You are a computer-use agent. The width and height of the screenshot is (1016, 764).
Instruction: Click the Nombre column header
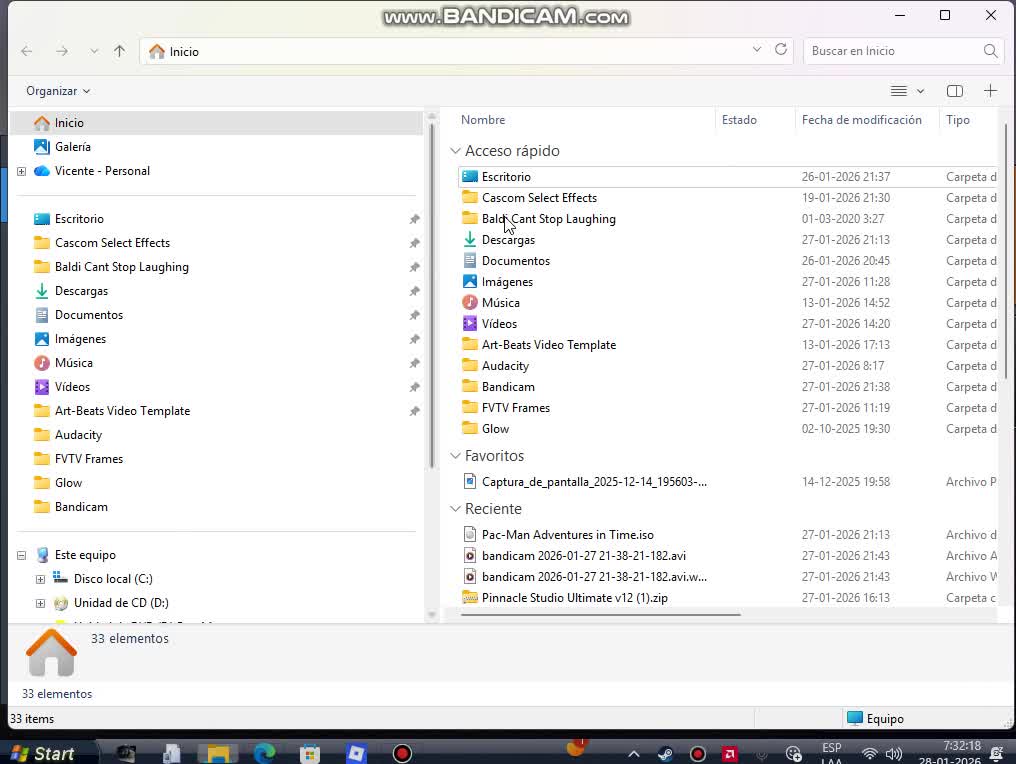pos(483,120)
